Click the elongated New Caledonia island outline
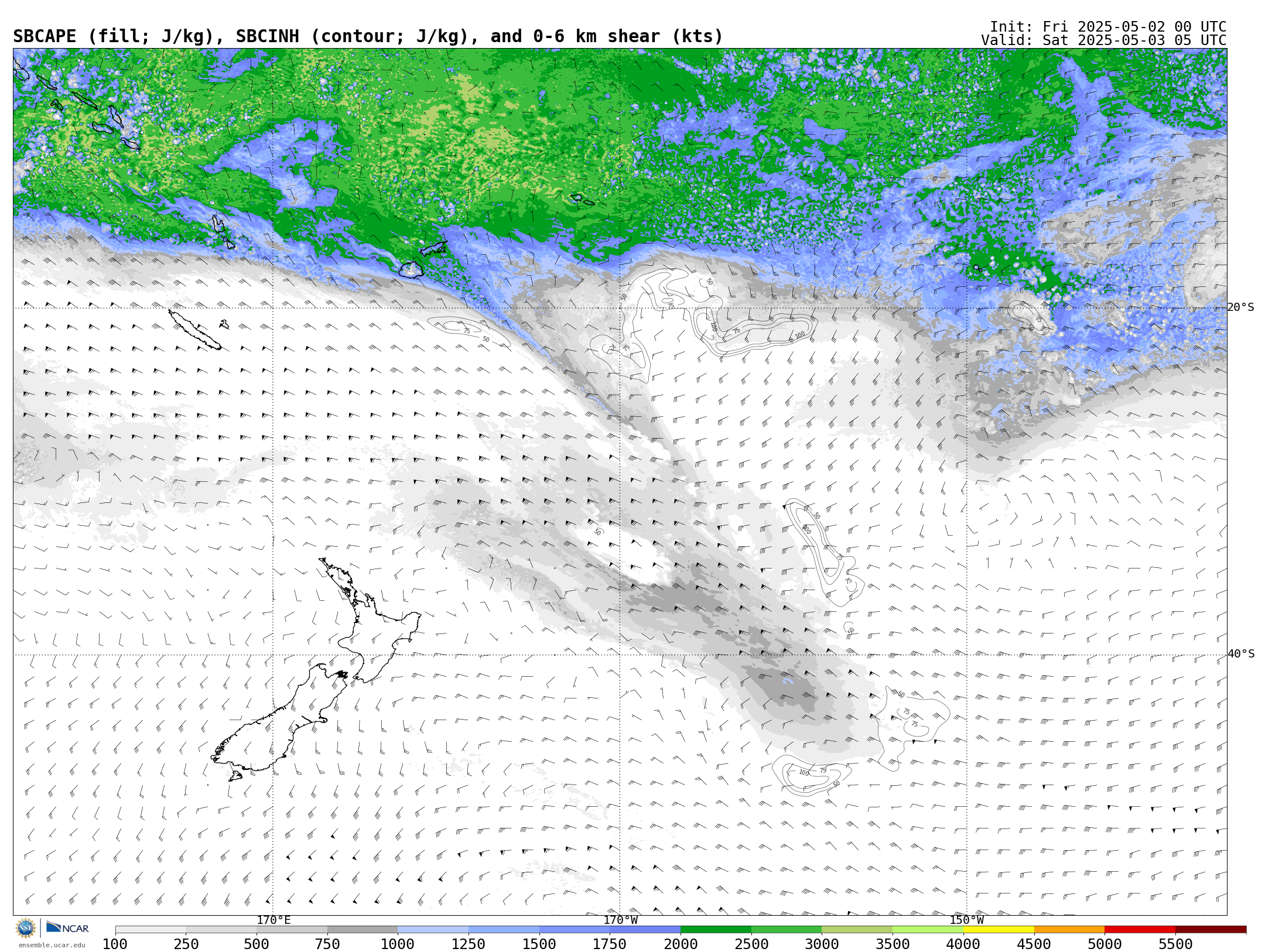Screen dimensions: 1265x952 194,330
